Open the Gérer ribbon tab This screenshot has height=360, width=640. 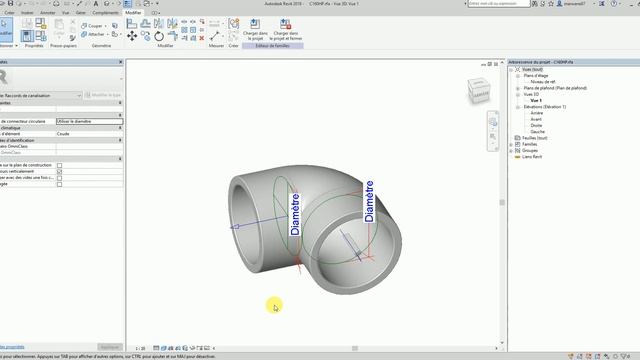click(x=81, y=13)
